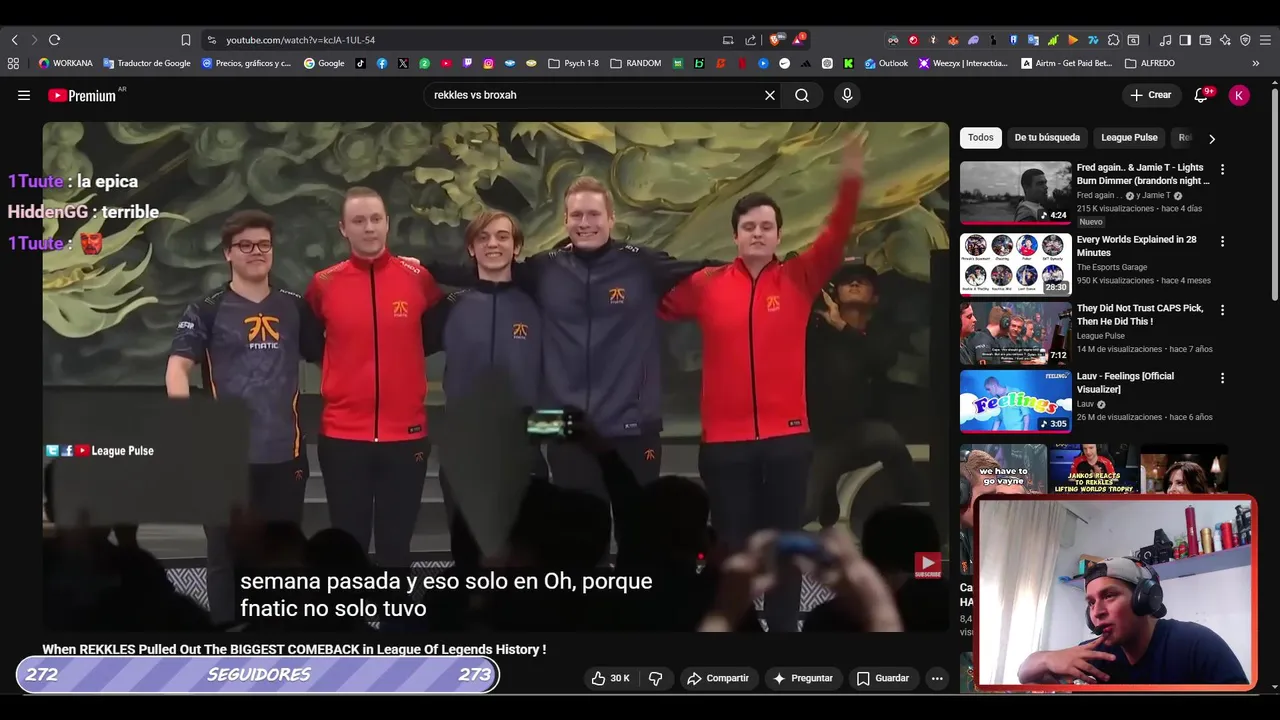Open the MetaMask fox extension
Image resolution: width=1280 pixels, height=720 pixels.
[x=953, y=40]
